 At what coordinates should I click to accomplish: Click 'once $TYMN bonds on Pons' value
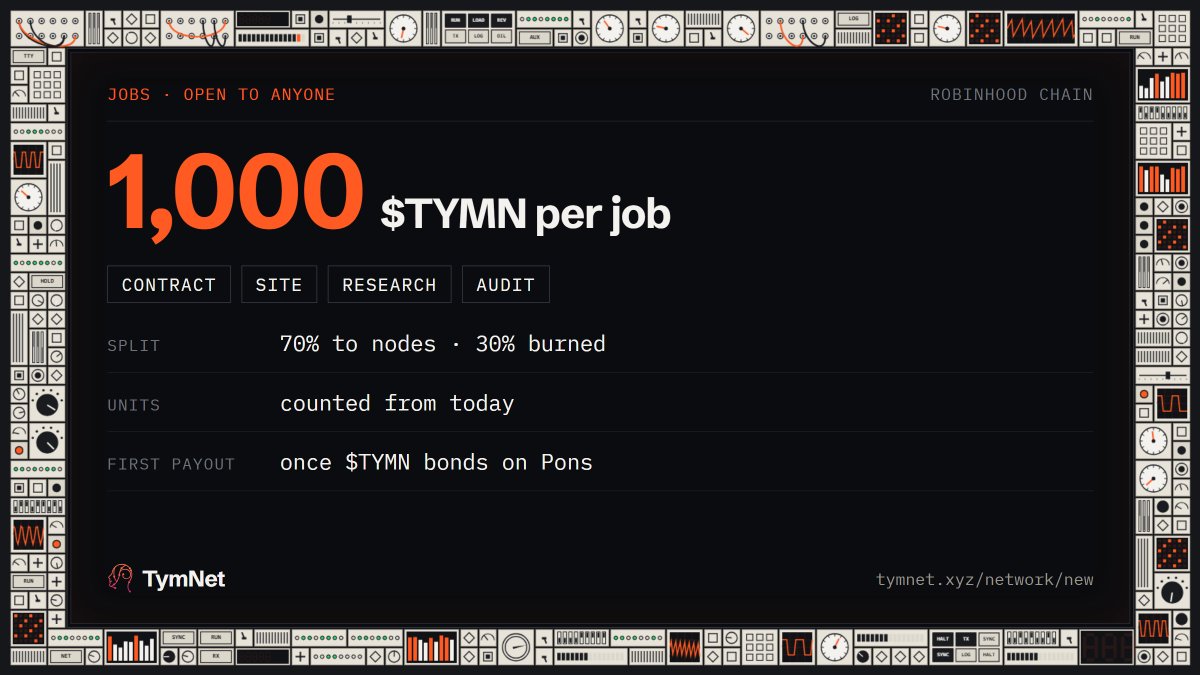[436, 462]
